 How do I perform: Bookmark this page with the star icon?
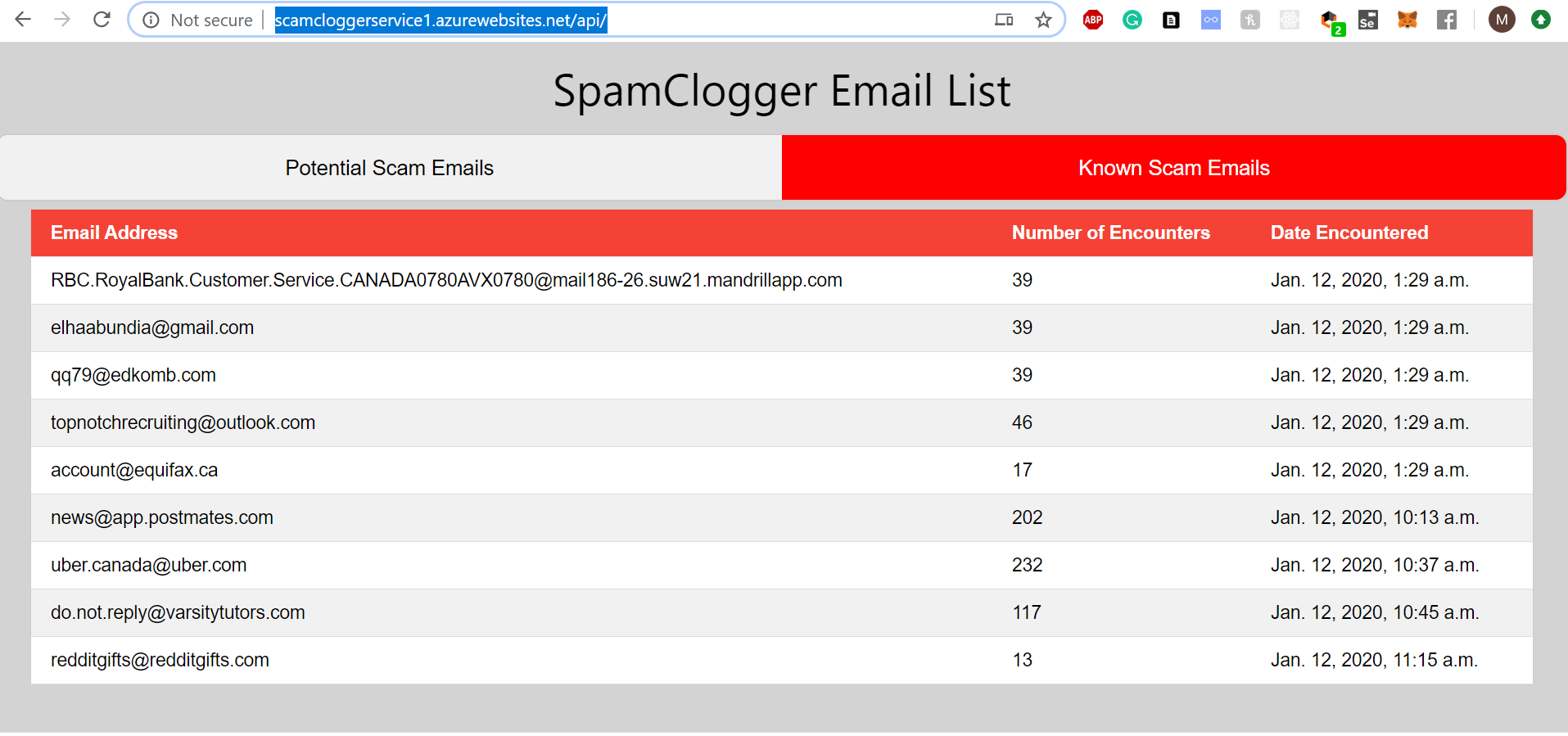click(1043, 20)
